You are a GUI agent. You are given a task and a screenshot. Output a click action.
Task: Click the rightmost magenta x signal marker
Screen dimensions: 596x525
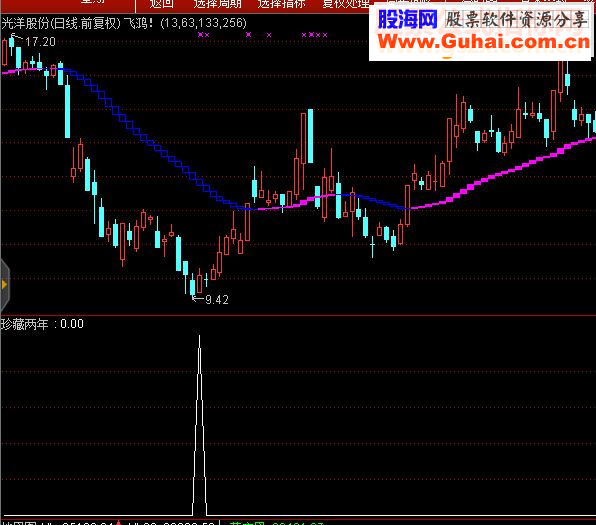pyautogui.click(x=325, y=35)
